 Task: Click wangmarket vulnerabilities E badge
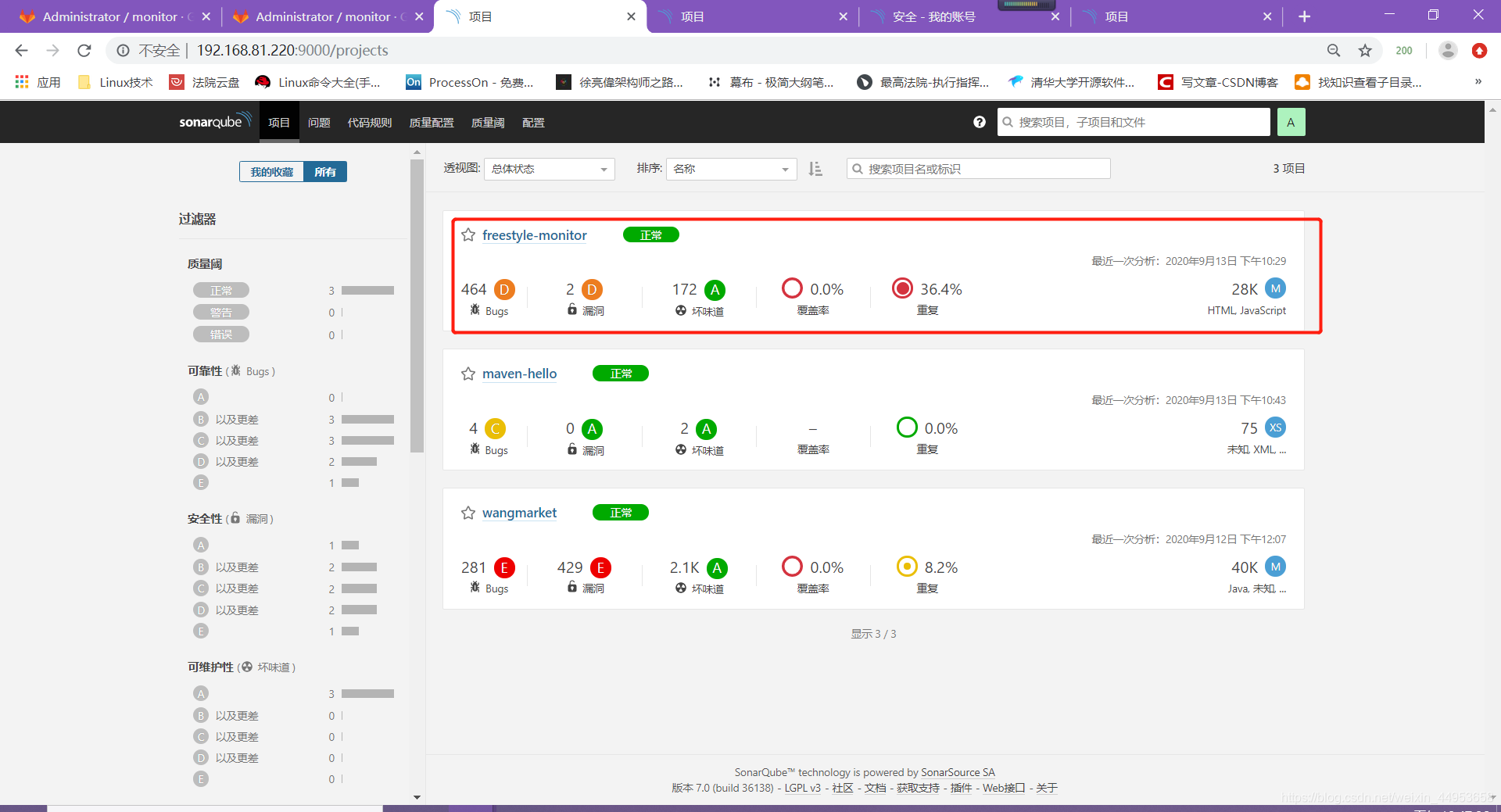(x=600, y=568)
